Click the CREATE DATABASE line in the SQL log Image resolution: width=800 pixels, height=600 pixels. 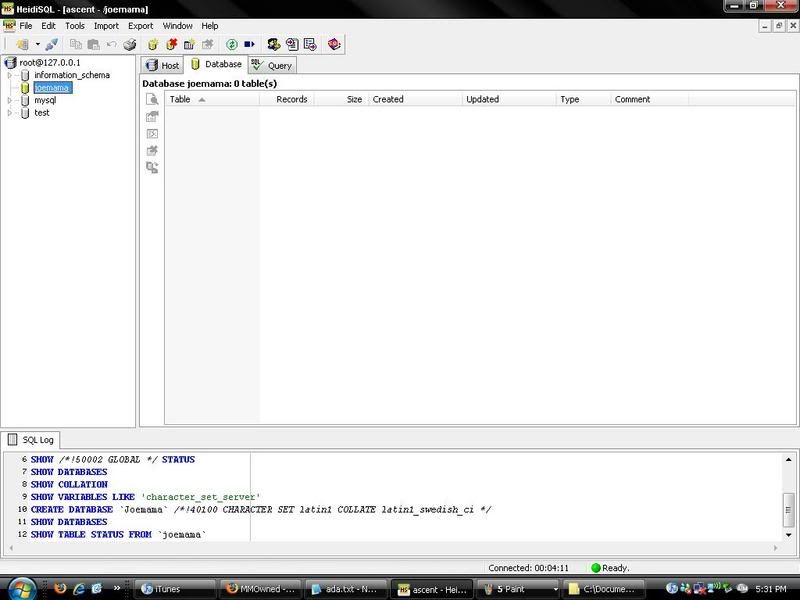pyautogui.click(x=261, y=510)
